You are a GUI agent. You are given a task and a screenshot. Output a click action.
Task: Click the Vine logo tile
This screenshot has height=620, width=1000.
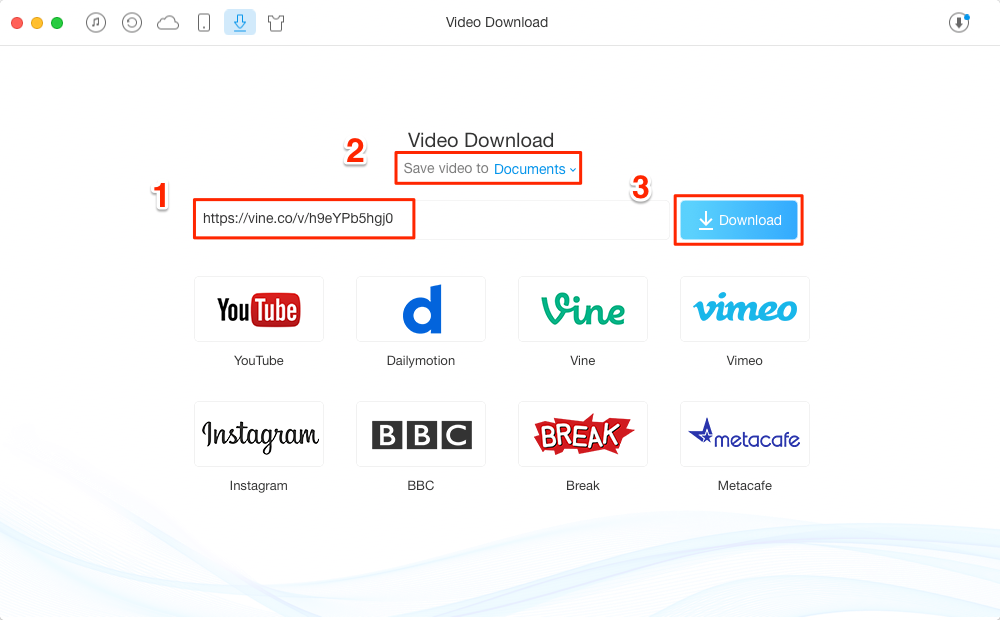click(583, 309)
